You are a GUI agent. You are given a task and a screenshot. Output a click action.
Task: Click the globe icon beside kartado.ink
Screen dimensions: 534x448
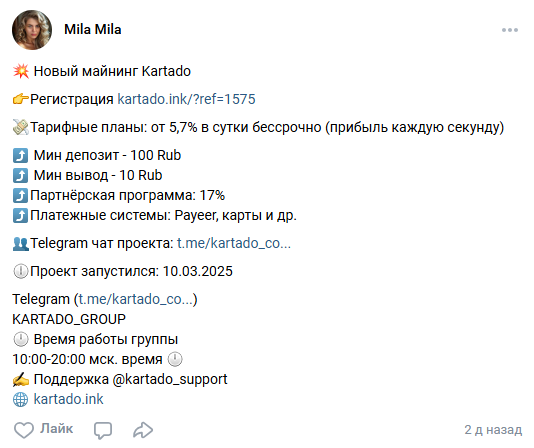click(20, 400)
